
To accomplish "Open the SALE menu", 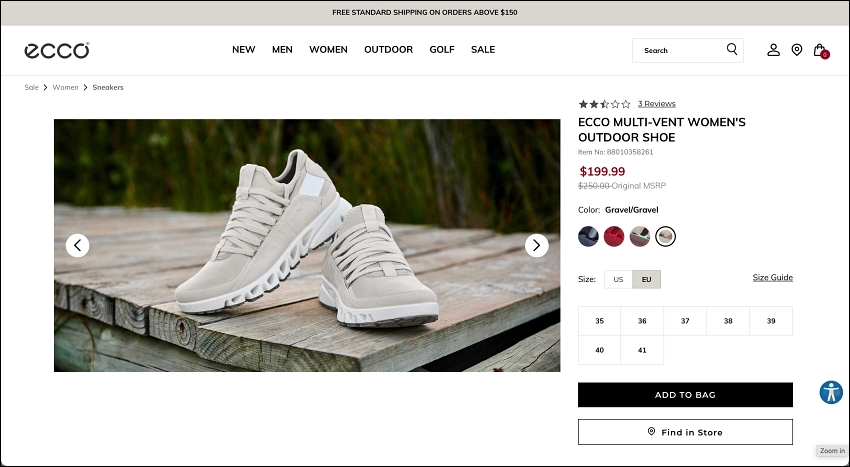I will [x=482, y=49].
